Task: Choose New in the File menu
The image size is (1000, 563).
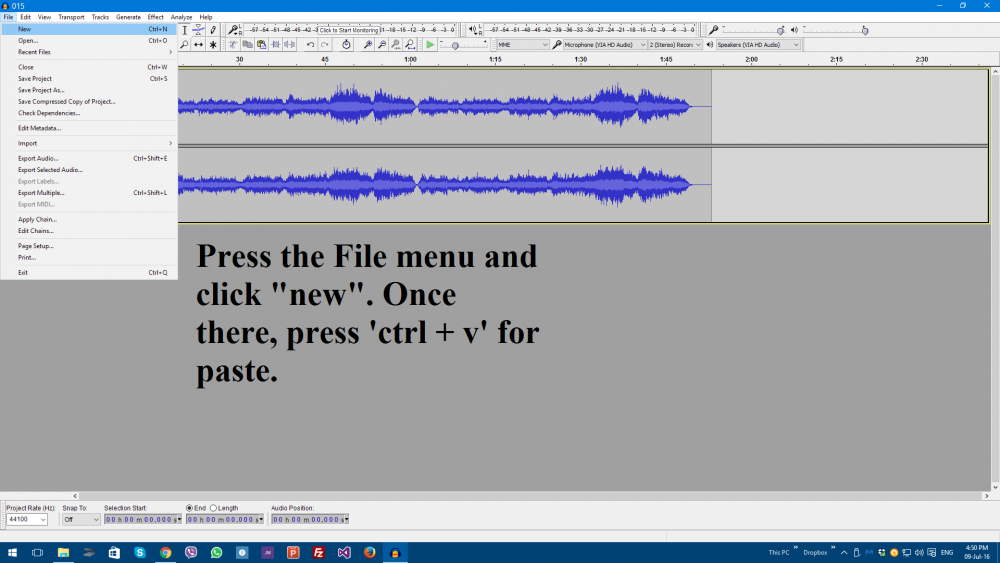Action: pos(89,29)
